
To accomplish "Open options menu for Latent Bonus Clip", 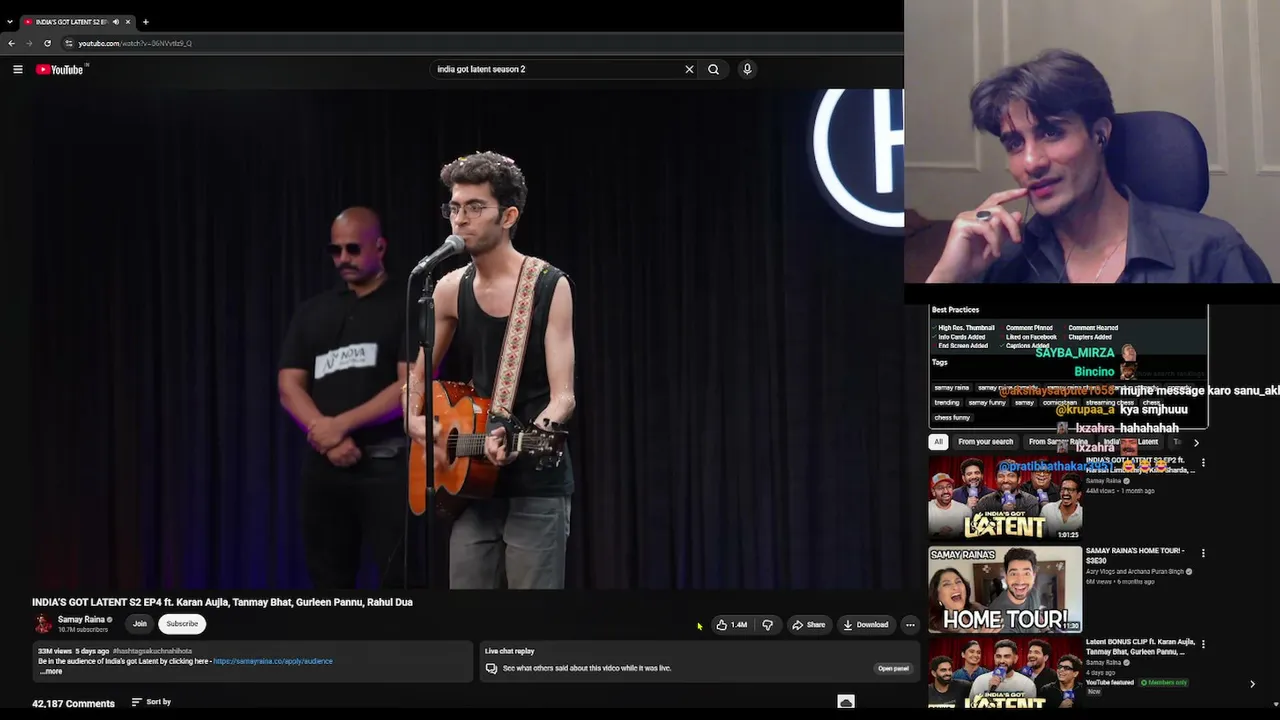I will pyautogui.click(x=1203, y=644).
